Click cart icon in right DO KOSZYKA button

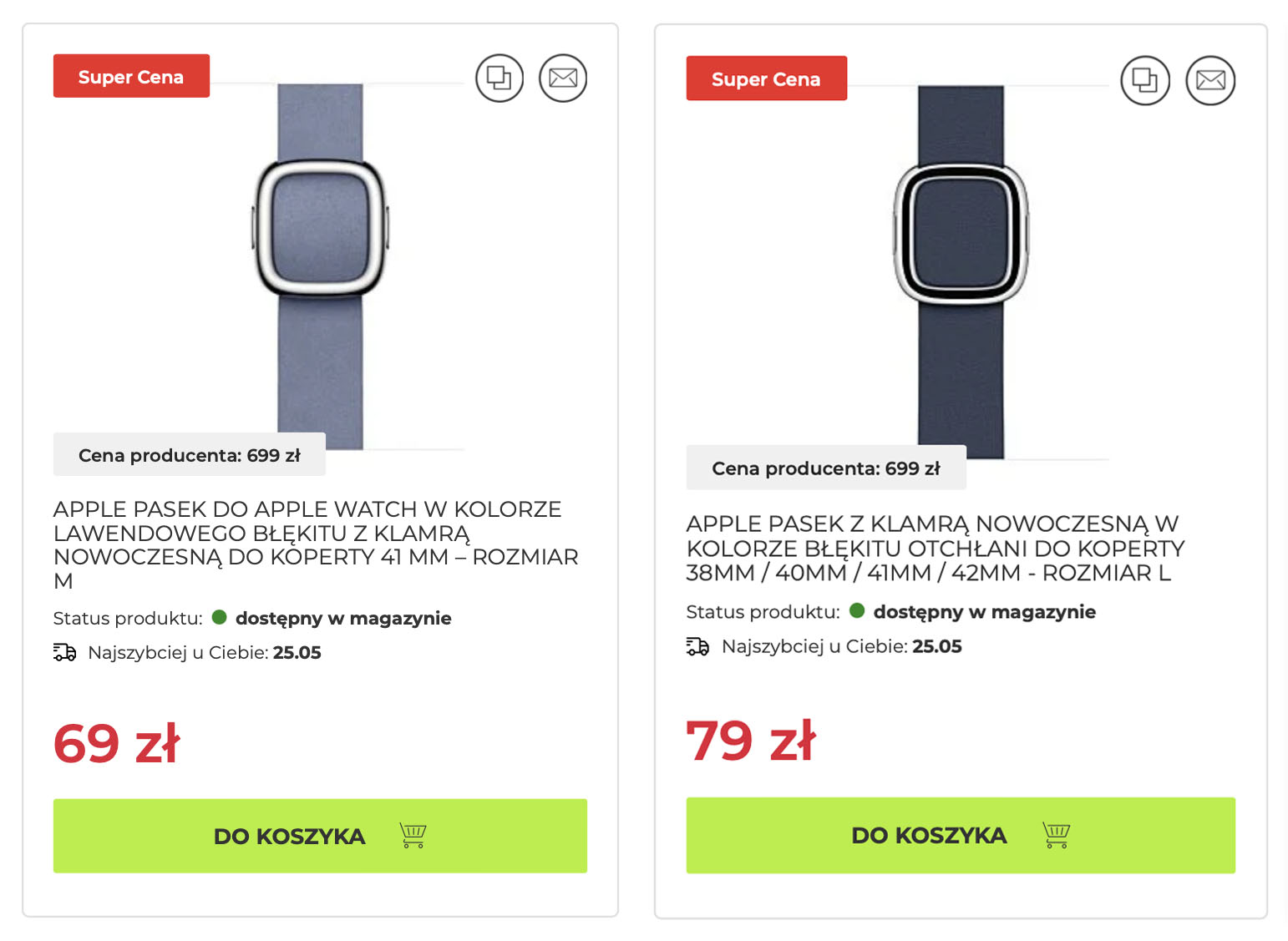(x=1057, y=834)
